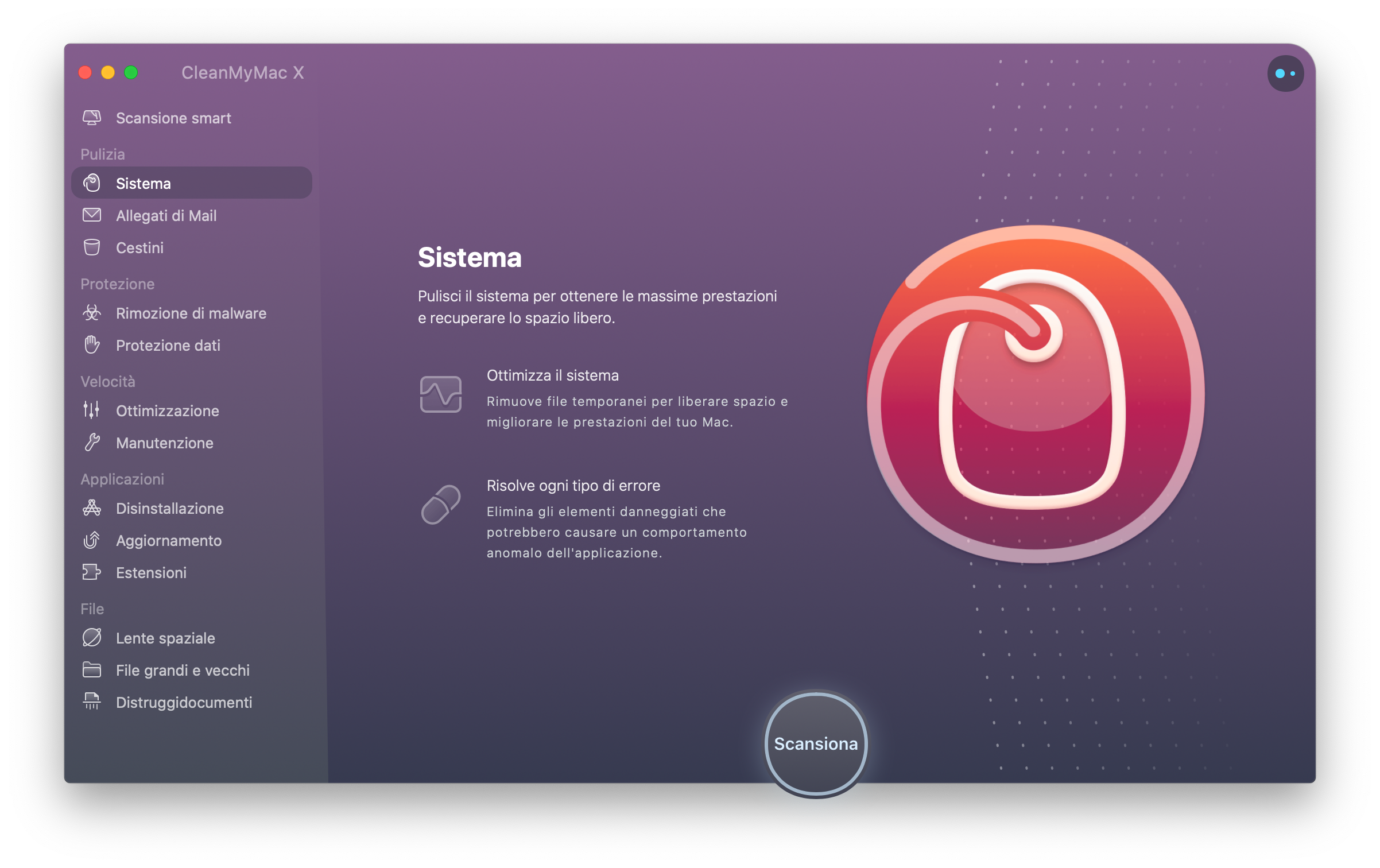Click the File grandi e vecchi folder icon

[92, 670]
